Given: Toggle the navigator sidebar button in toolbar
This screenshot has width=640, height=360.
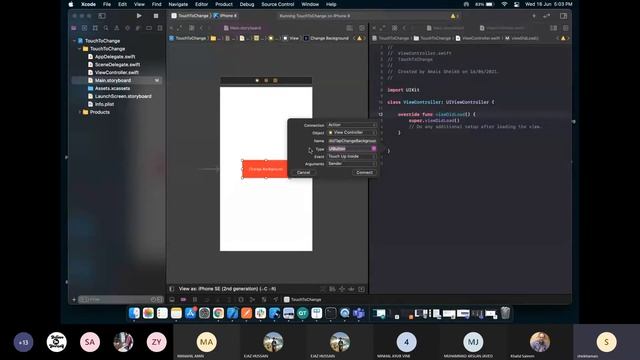Looking at the screenshot, I should pos(102,16).
